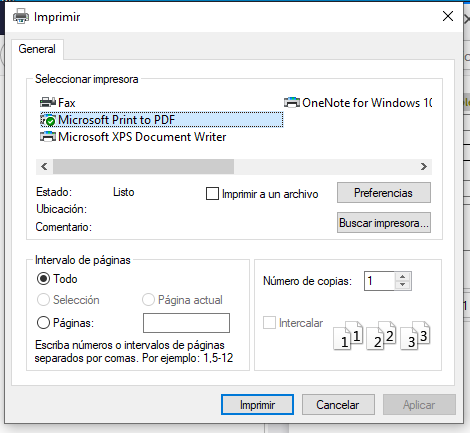Focus the Páginas range text field
Screen dimensions: 470x433
186,323
